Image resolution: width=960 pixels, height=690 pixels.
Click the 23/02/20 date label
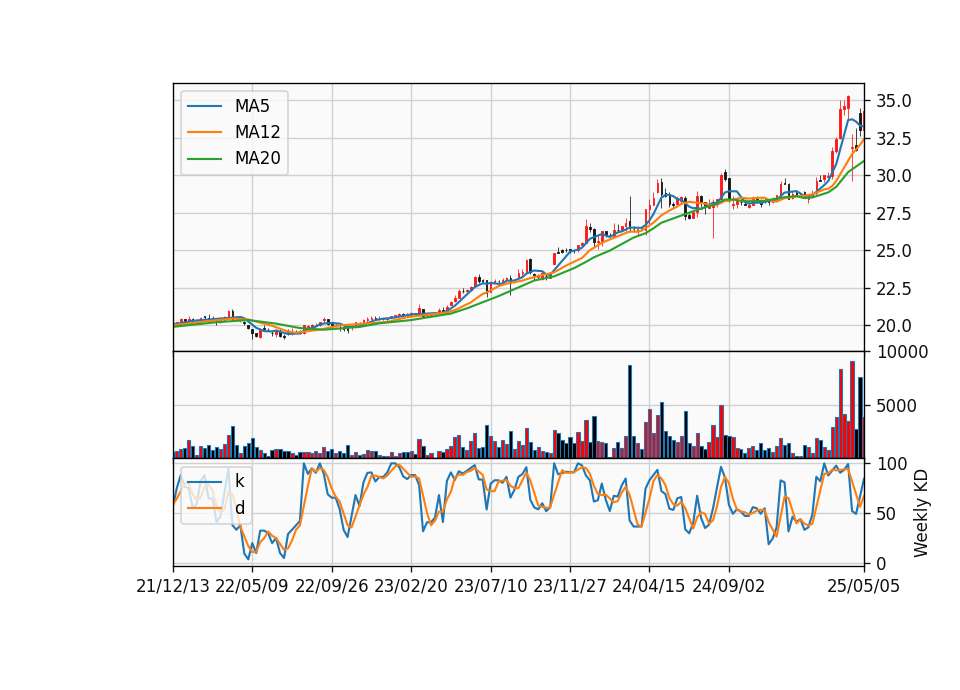(x=411, y=587)
